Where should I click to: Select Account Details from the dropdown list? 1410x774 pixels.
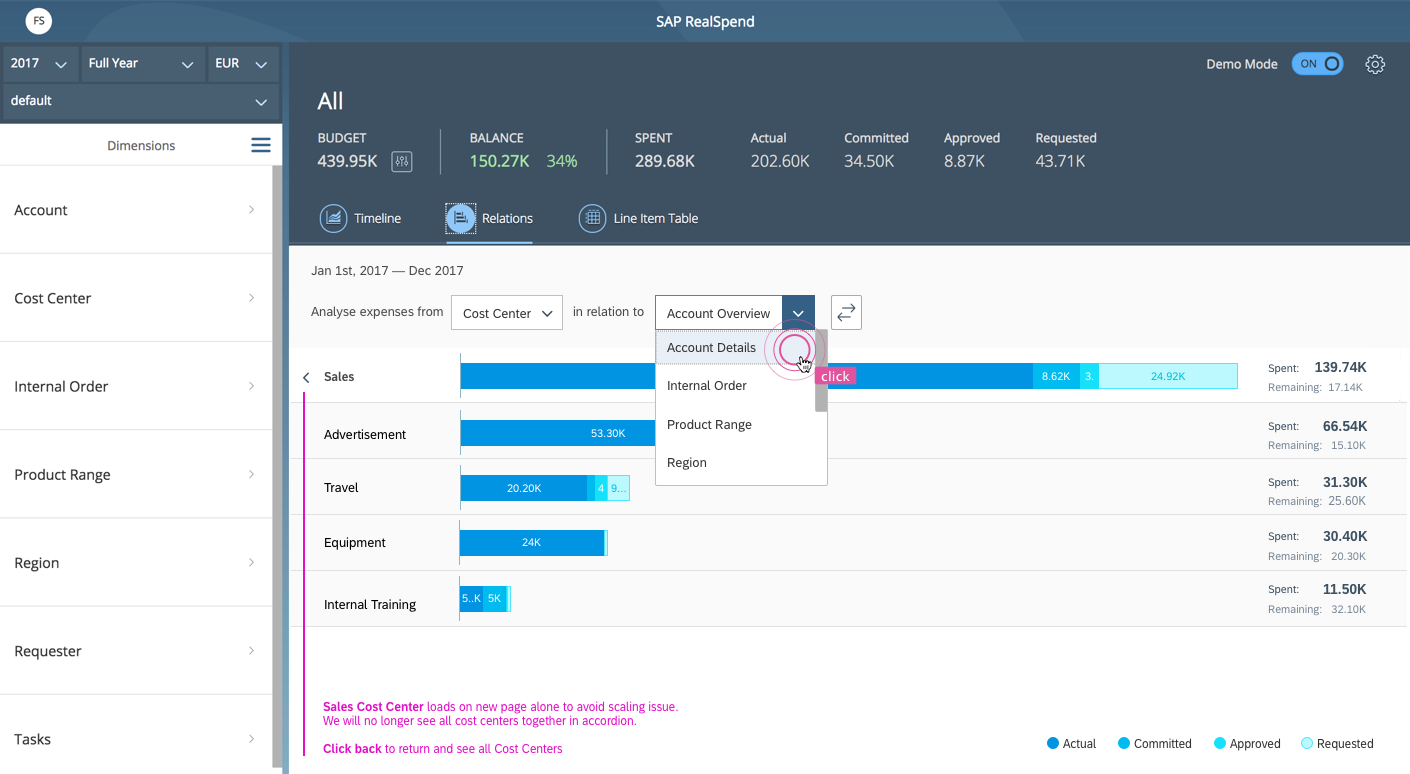click(735, 348)
